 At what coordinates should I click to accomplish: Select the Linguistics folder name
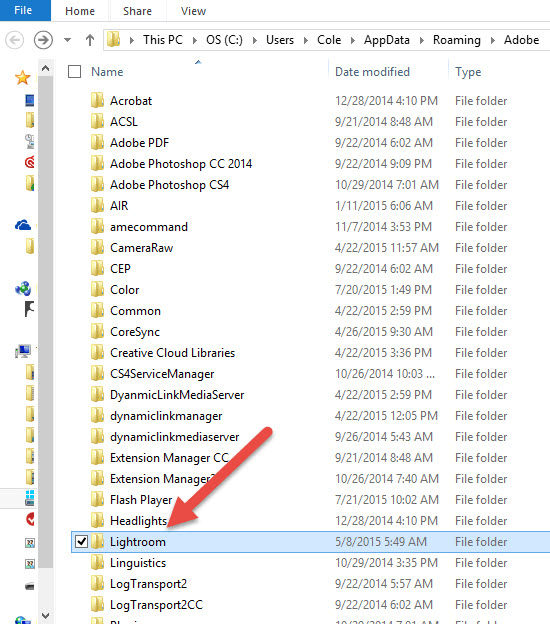[x=138, y=563]
